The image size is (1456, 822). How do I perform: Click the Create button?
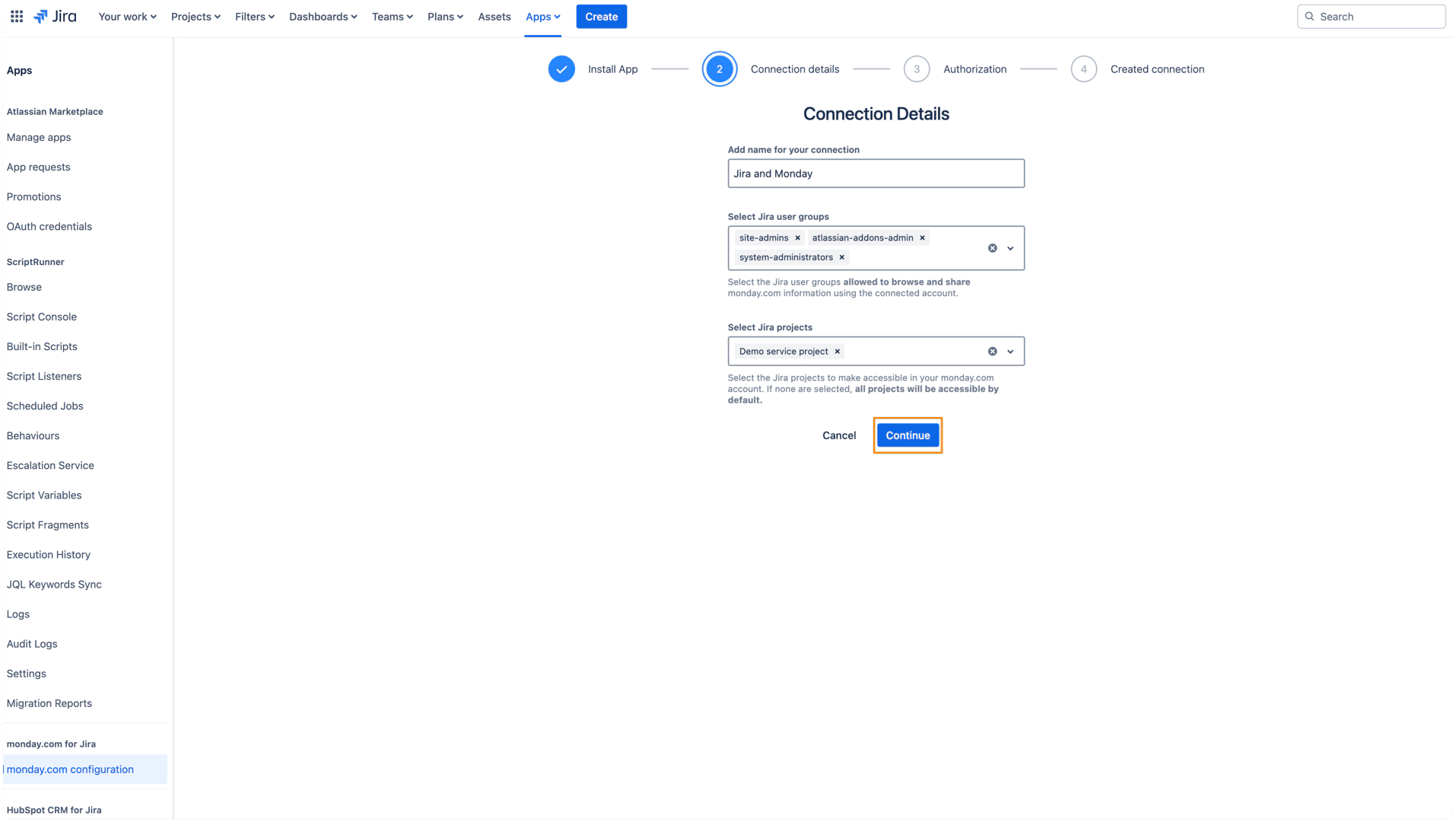601,16
